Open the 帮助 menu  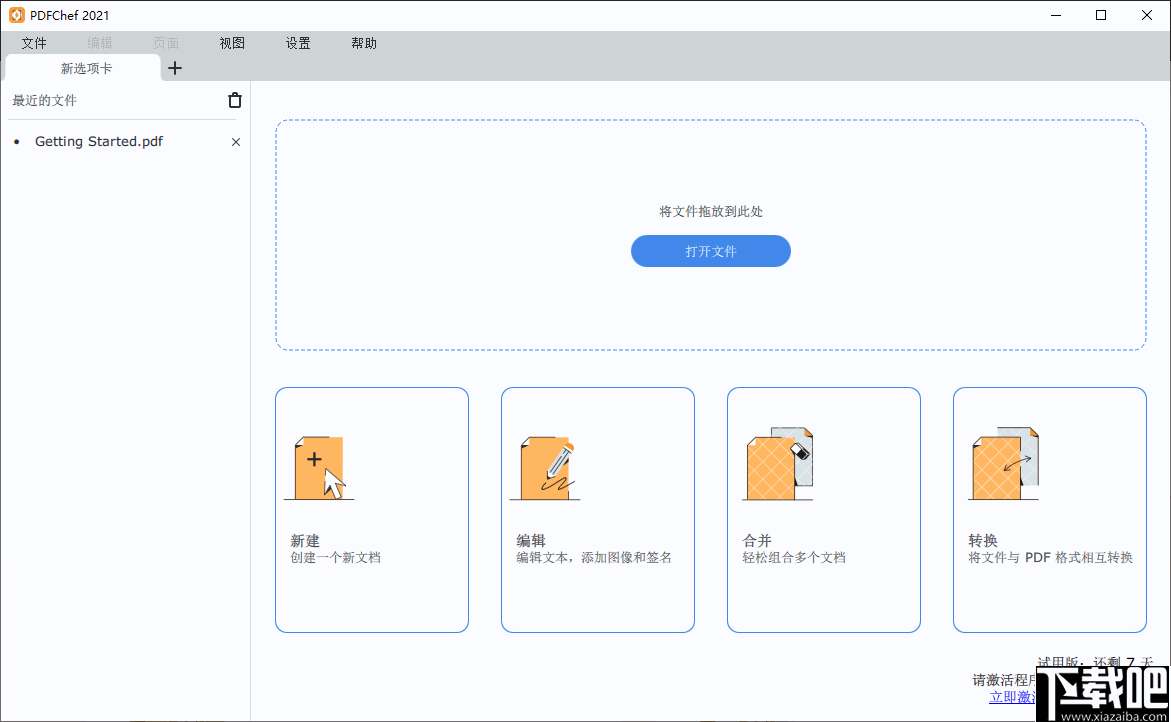click(364, 43)
